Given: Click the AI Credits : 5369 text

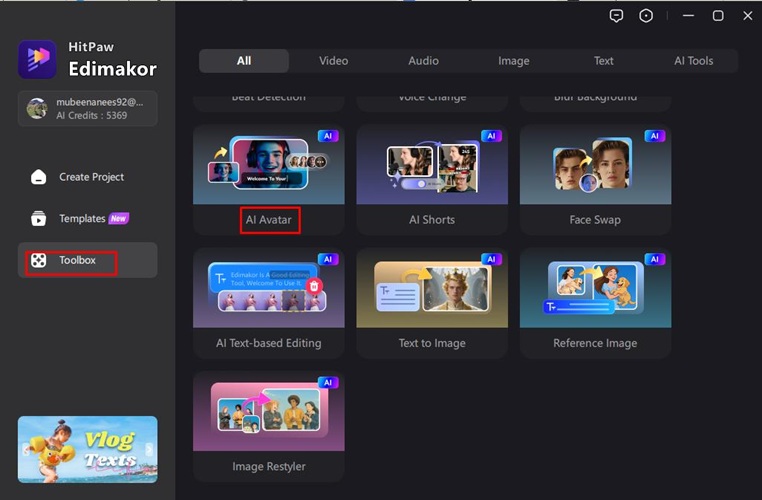Looking at the screenshot, I should coord(92,116).
